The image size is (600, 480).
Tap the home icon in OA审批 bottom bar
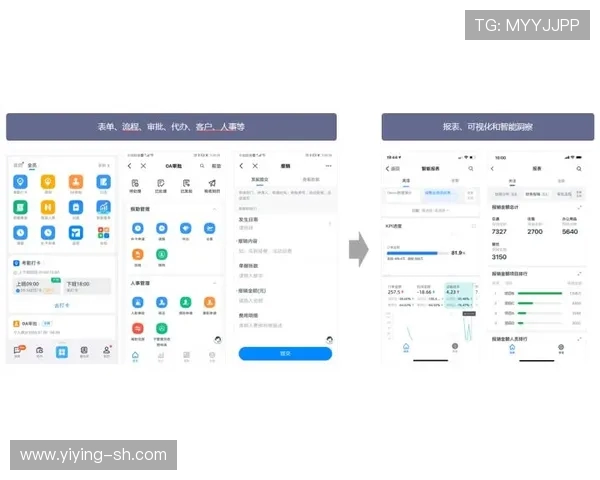[x=135, y=355]
